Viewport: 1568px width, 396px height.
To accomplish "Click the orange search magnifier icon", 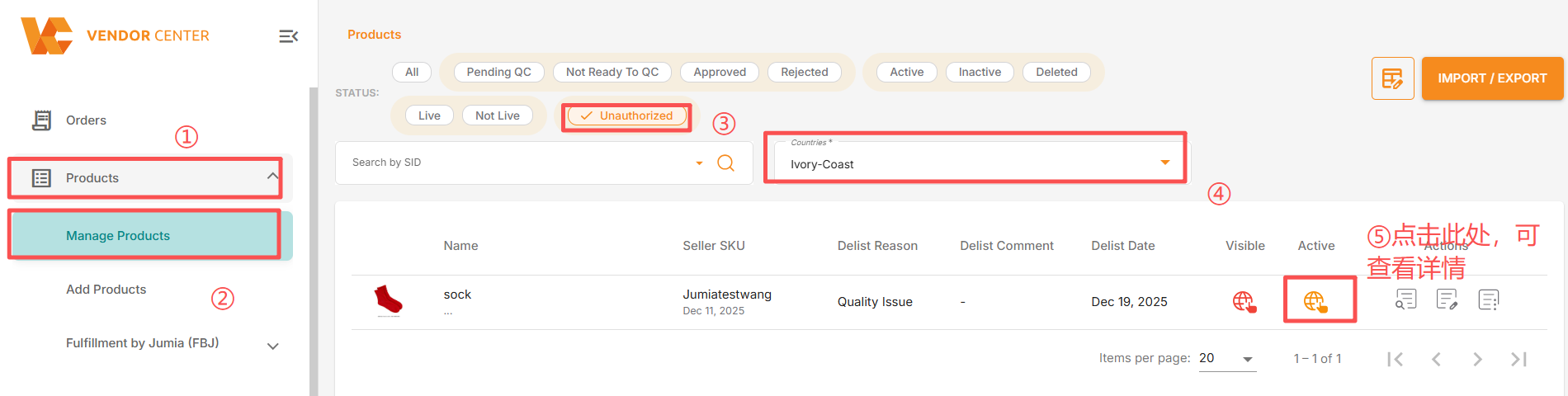I will tap(725, 163).
